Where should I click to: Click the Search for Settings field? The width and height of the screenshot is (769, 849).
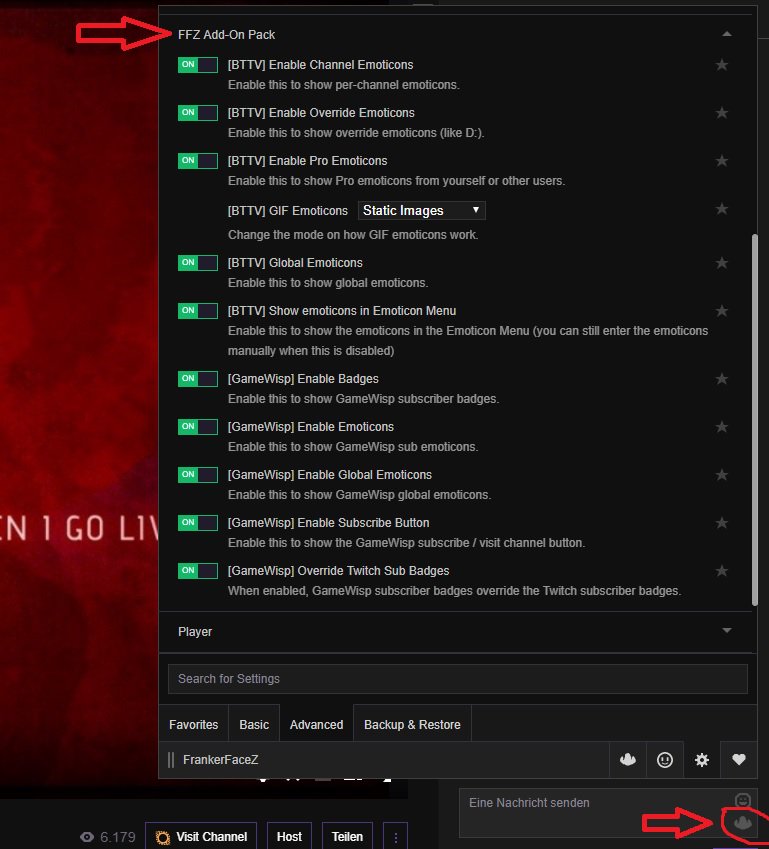point(458,679)
